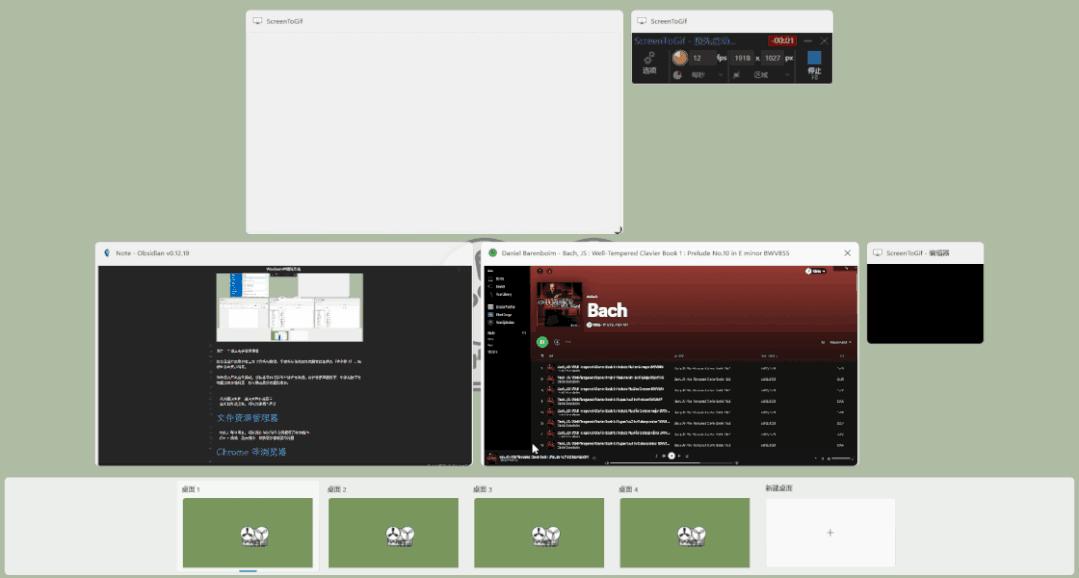Image resolution: width=1079 pixels, height=578 pixels.
Task: Click the blue stop recording square
Action: click(x=814, y=58)
